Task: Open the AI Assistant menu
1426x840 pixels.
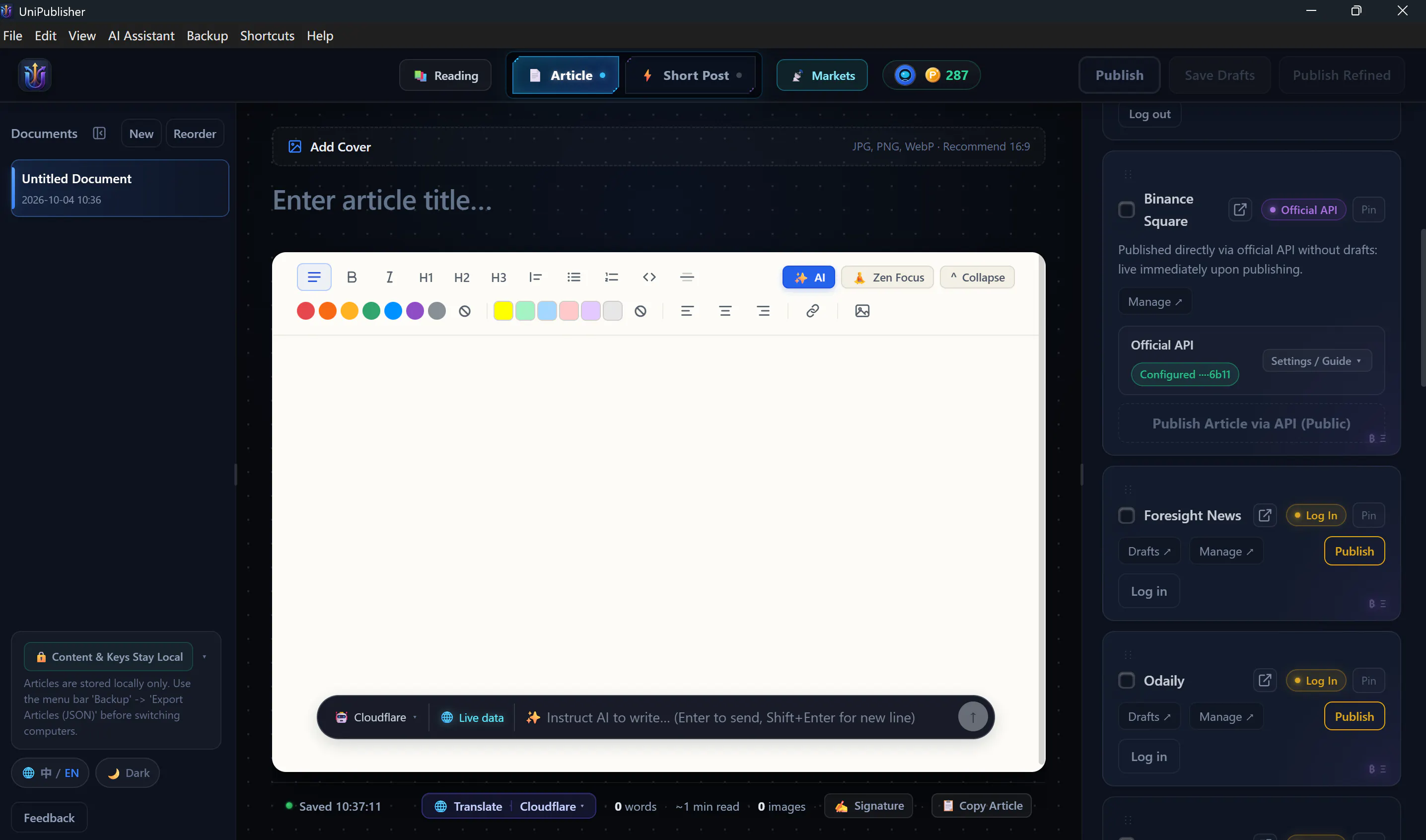Action: pyautogui.click(x=141, y=36)
